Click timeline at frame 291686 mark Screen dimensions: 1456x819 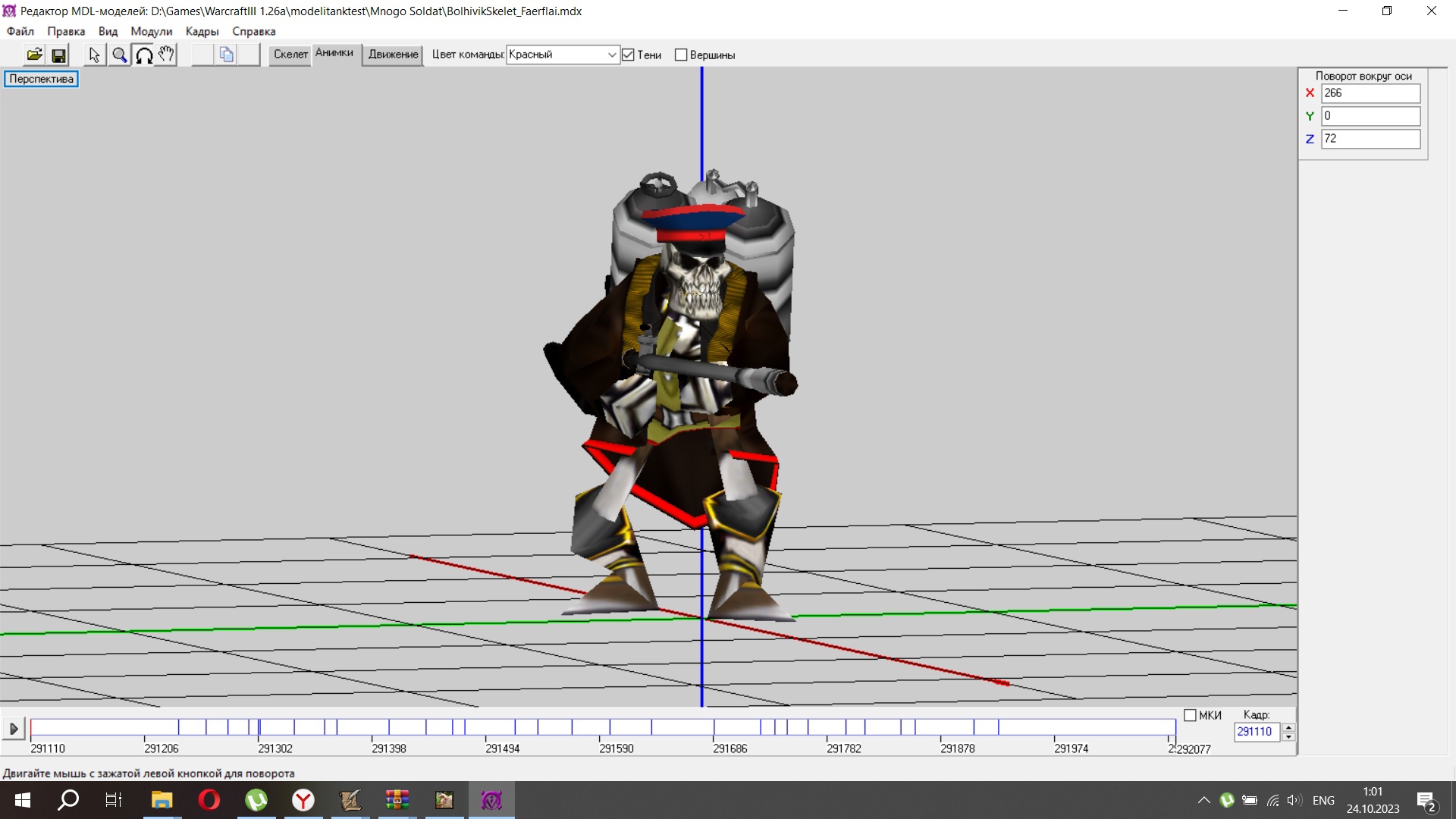tap(713, 728)
